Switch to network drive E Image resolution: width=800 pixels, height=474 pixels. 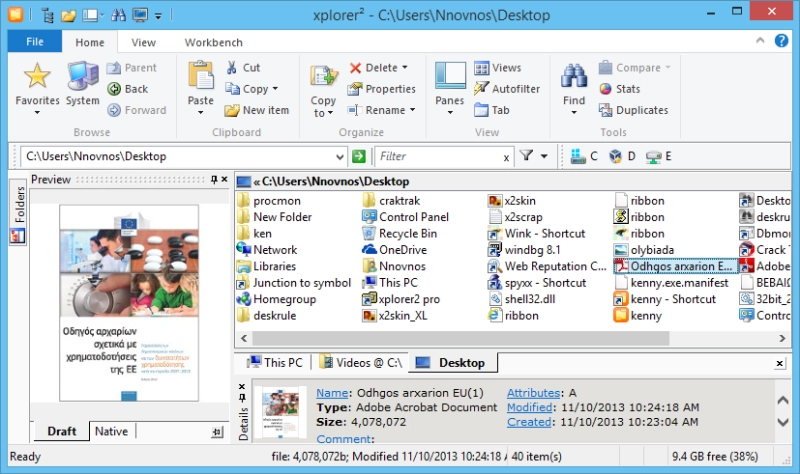coord(659,156)
